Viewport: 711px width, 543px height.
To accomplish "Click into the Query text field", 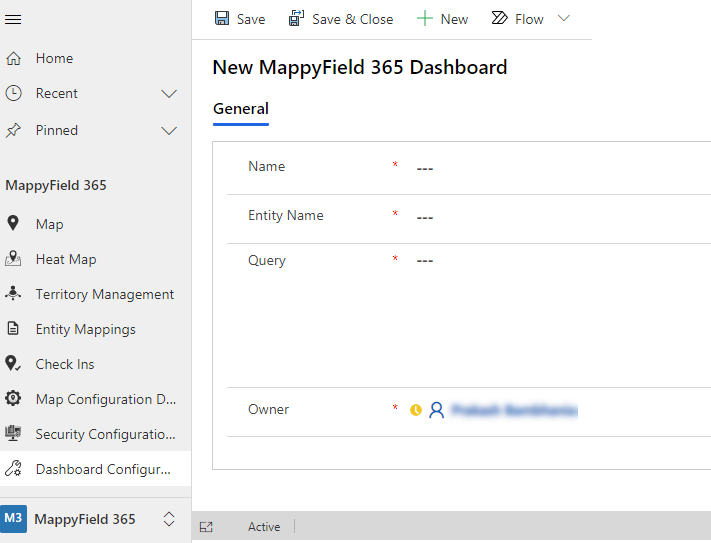I will tap(560, 315).
